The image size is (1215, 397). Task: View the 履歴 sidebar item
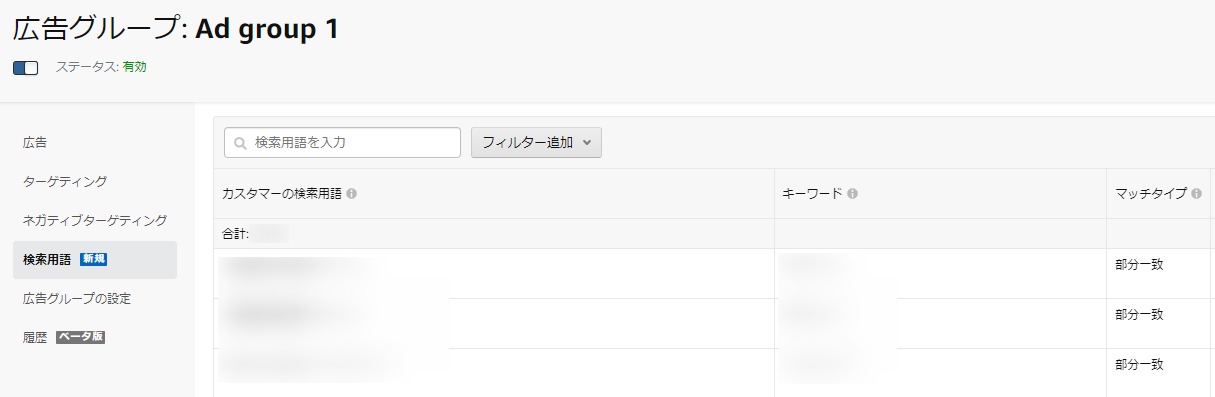tap(35, 337)
